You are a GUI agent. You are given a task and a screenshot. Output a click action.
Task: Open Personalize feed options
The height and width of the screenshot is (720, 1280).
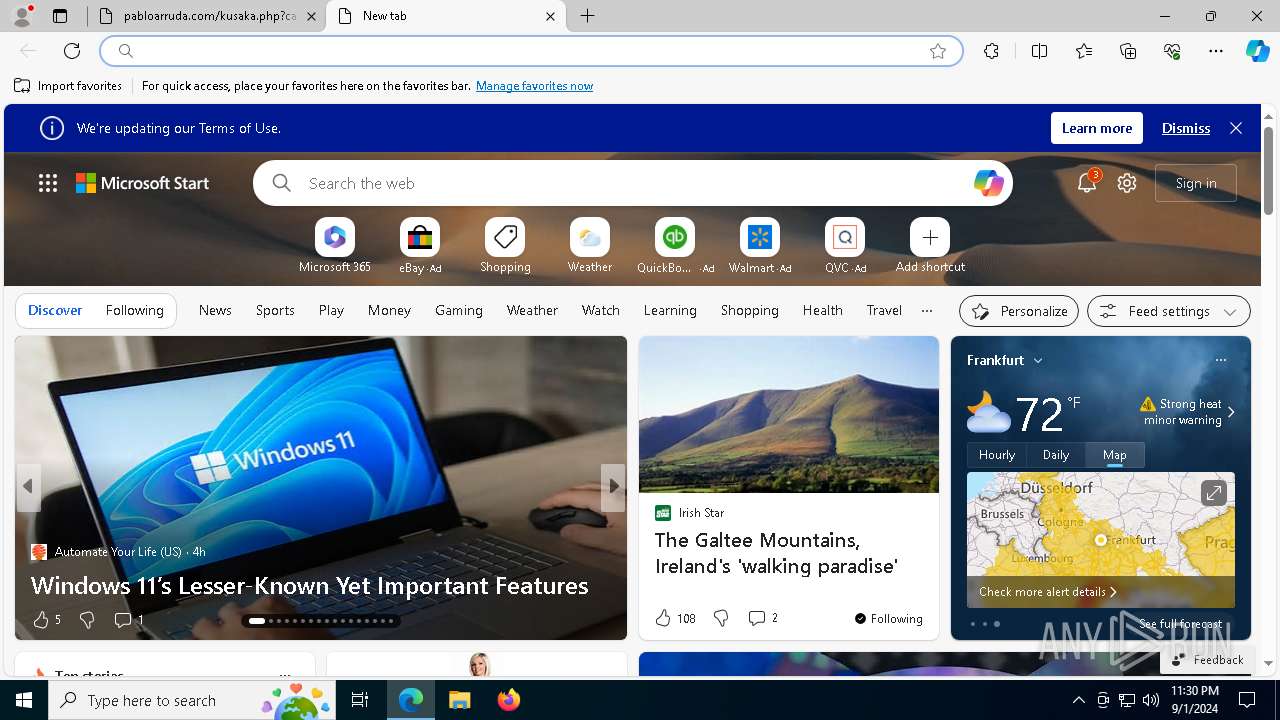tap(1019, 311)
